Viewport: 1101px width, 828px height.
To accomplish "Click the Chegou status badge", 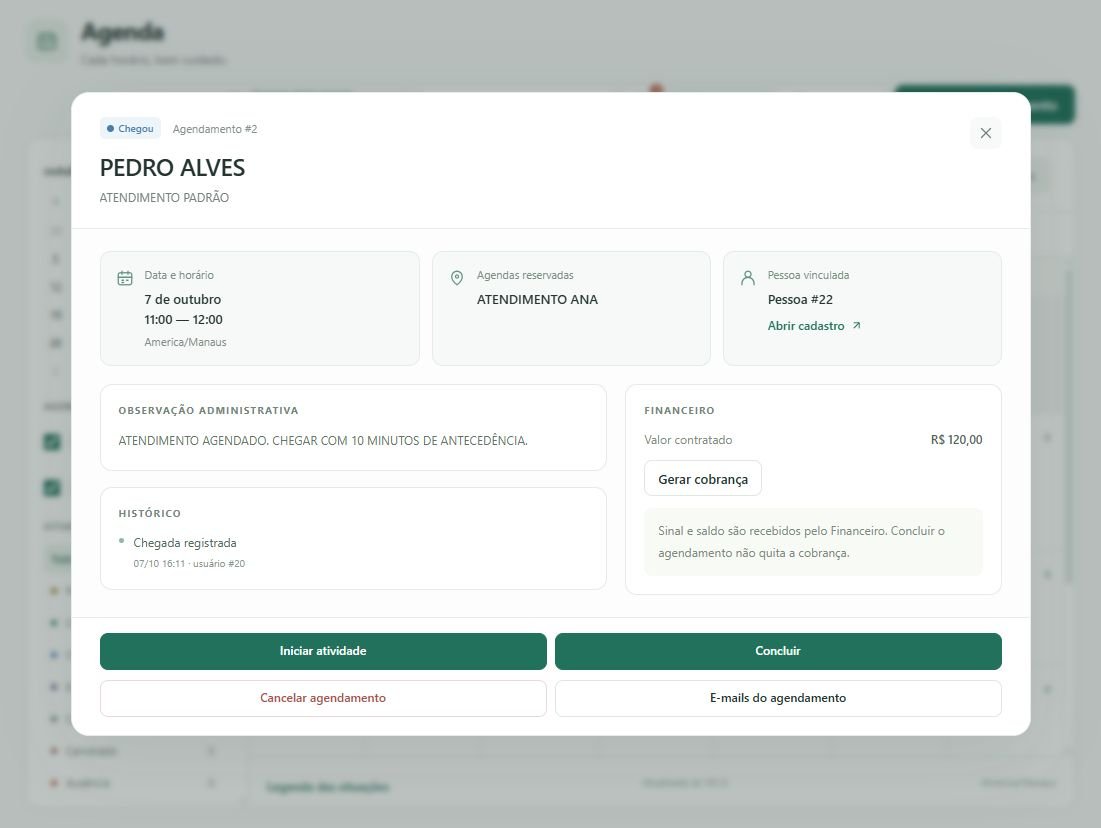I will tap(131, 129).
